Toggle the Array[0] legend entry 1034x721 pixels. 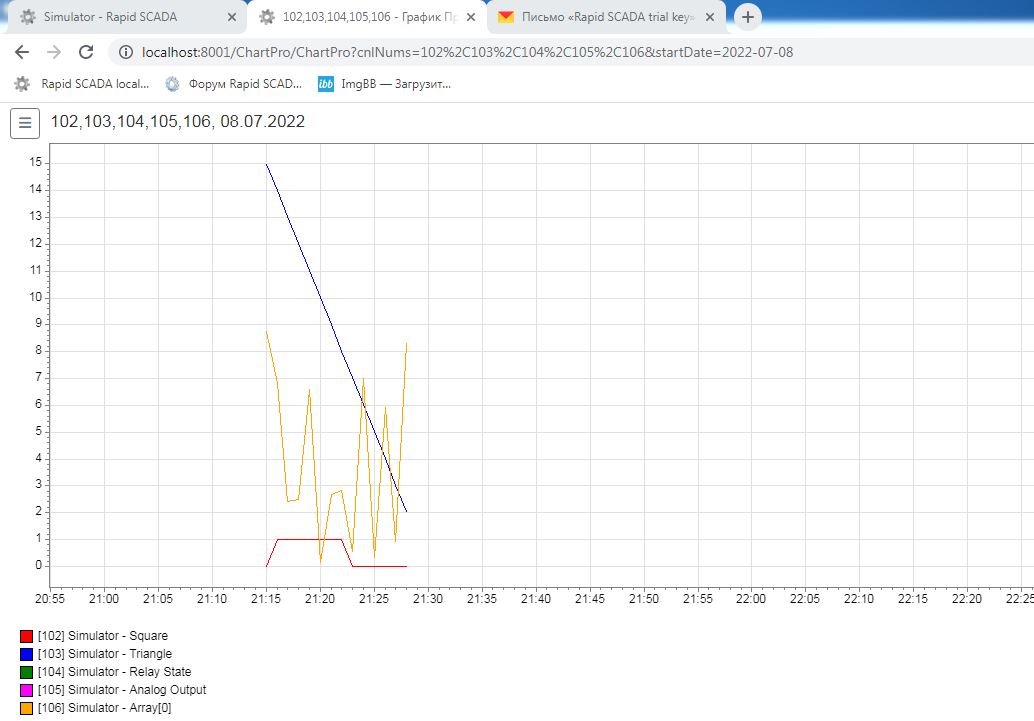[96, 708]
